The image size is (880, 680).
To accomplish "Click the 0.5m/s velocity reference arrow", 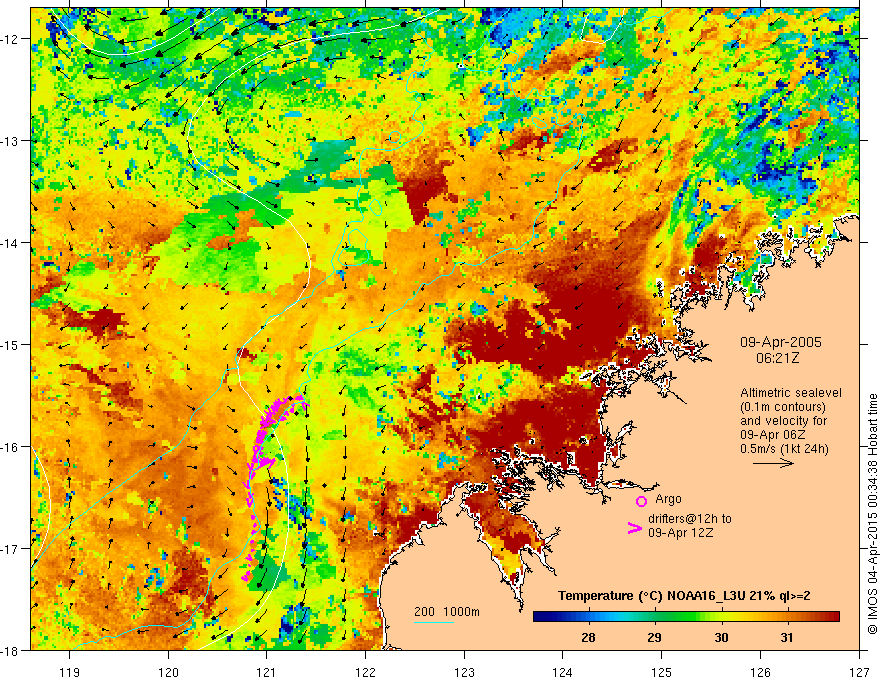I will (x=773, y=463).
